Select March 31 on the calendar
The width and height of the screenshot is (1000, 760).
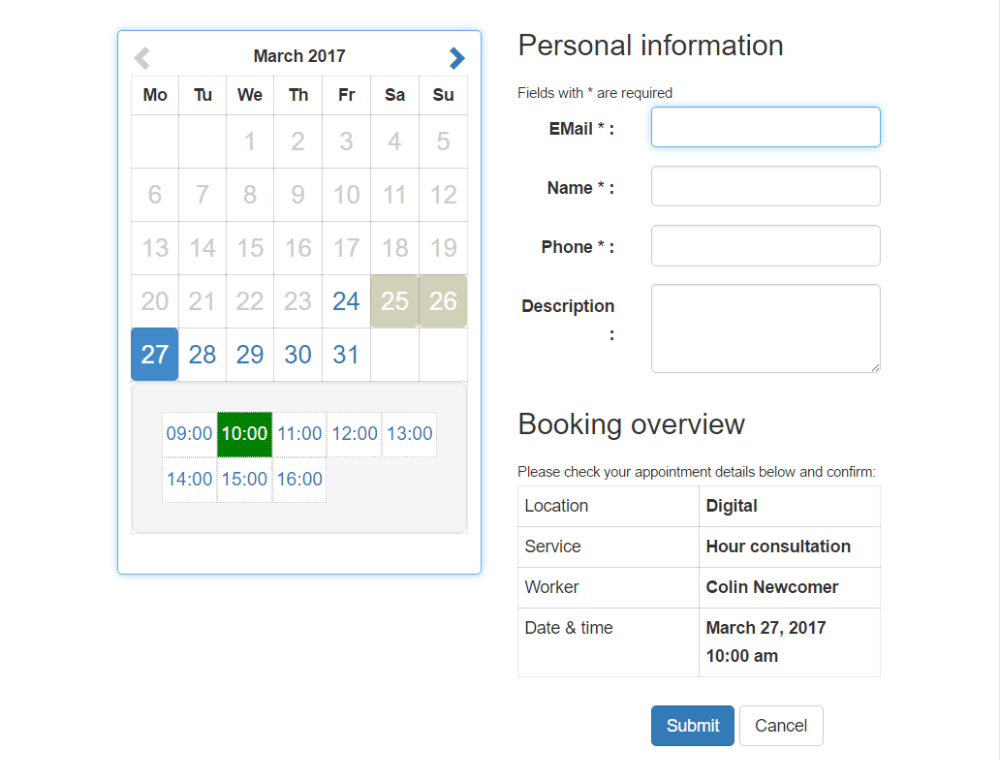(345, 354)
